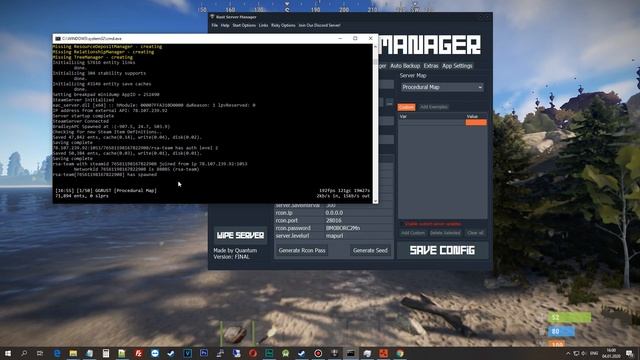Open Windows taskbar search
The width and height of the screenshot is (640, 360).
(24, 353)
